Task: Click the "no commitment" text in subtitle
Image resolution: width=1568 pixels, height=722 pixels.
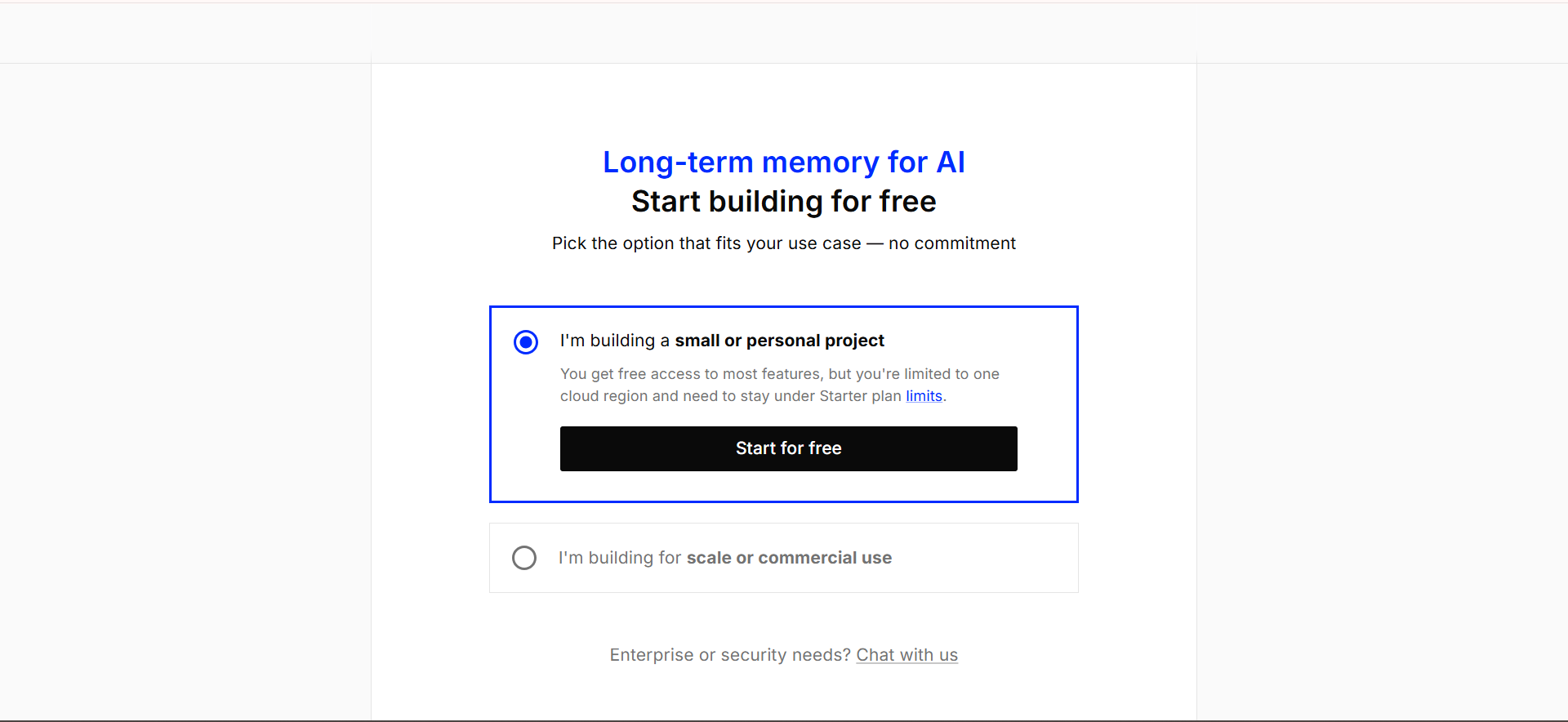Action: pos(951,243)
